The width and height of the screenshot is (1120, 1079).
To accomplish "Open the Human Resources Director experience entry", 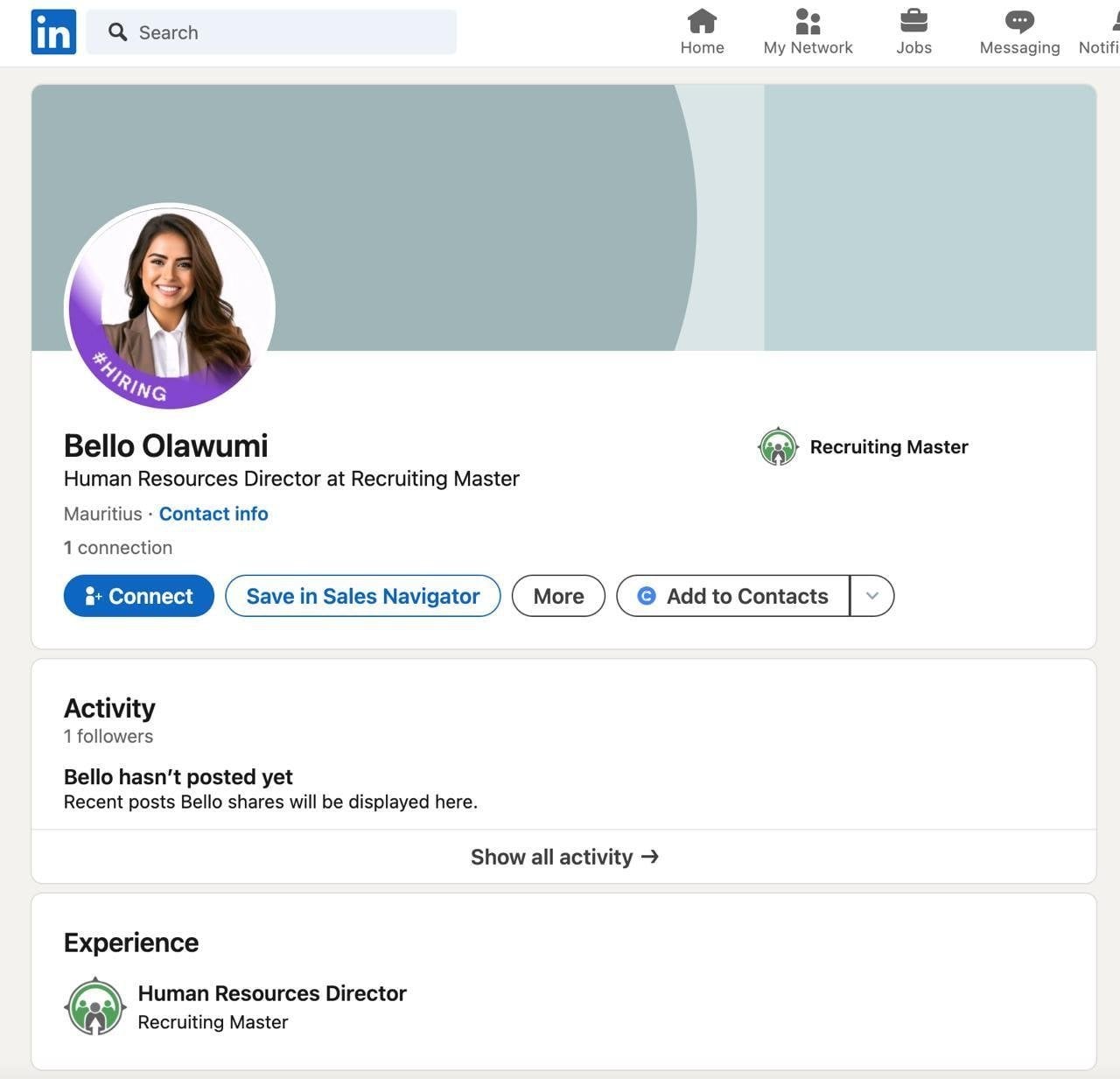I will [272, 993].
